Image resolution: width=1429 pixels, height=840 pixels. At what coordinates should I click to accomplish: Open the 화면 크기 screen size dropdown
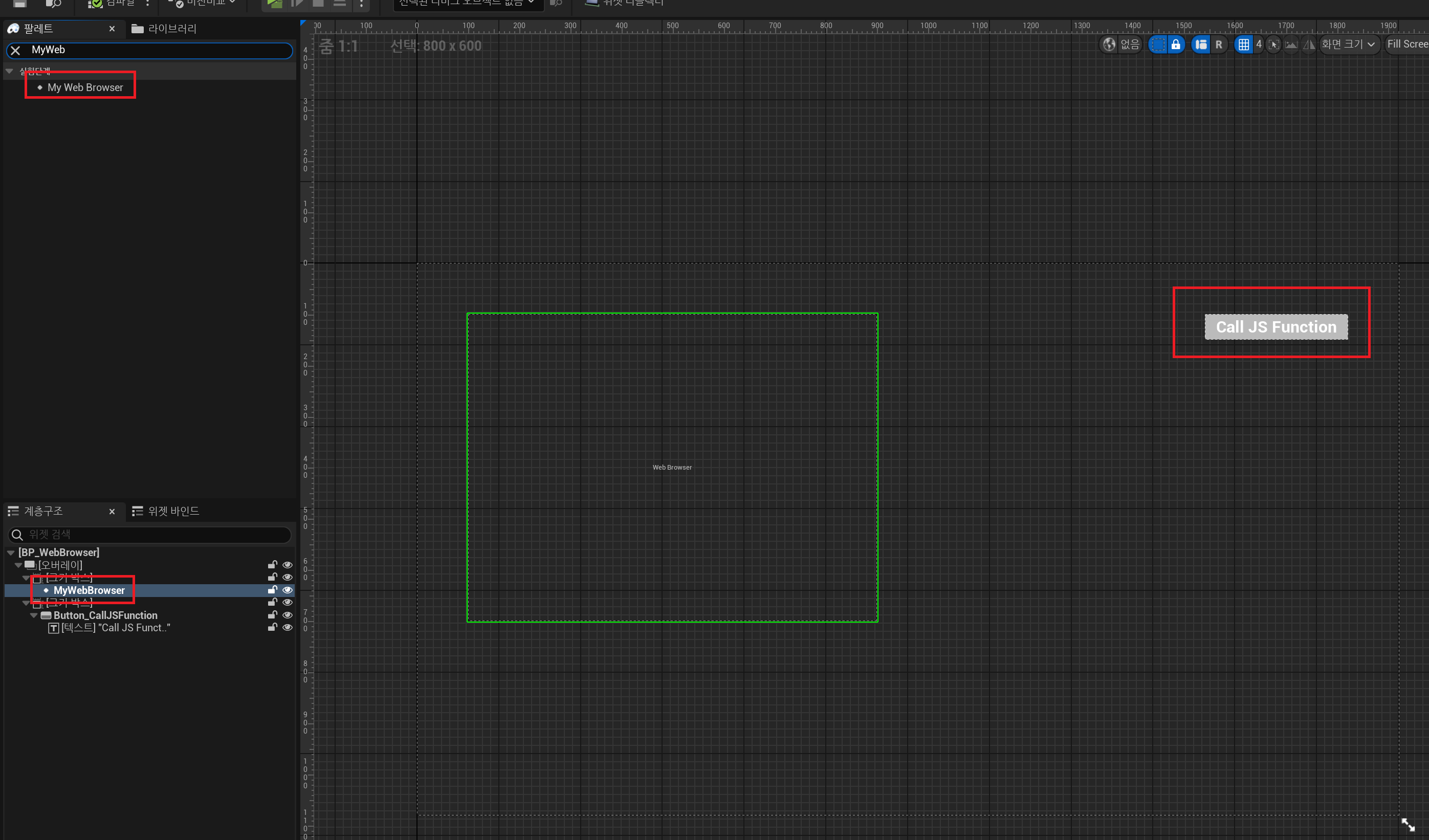click(1348, 44)
